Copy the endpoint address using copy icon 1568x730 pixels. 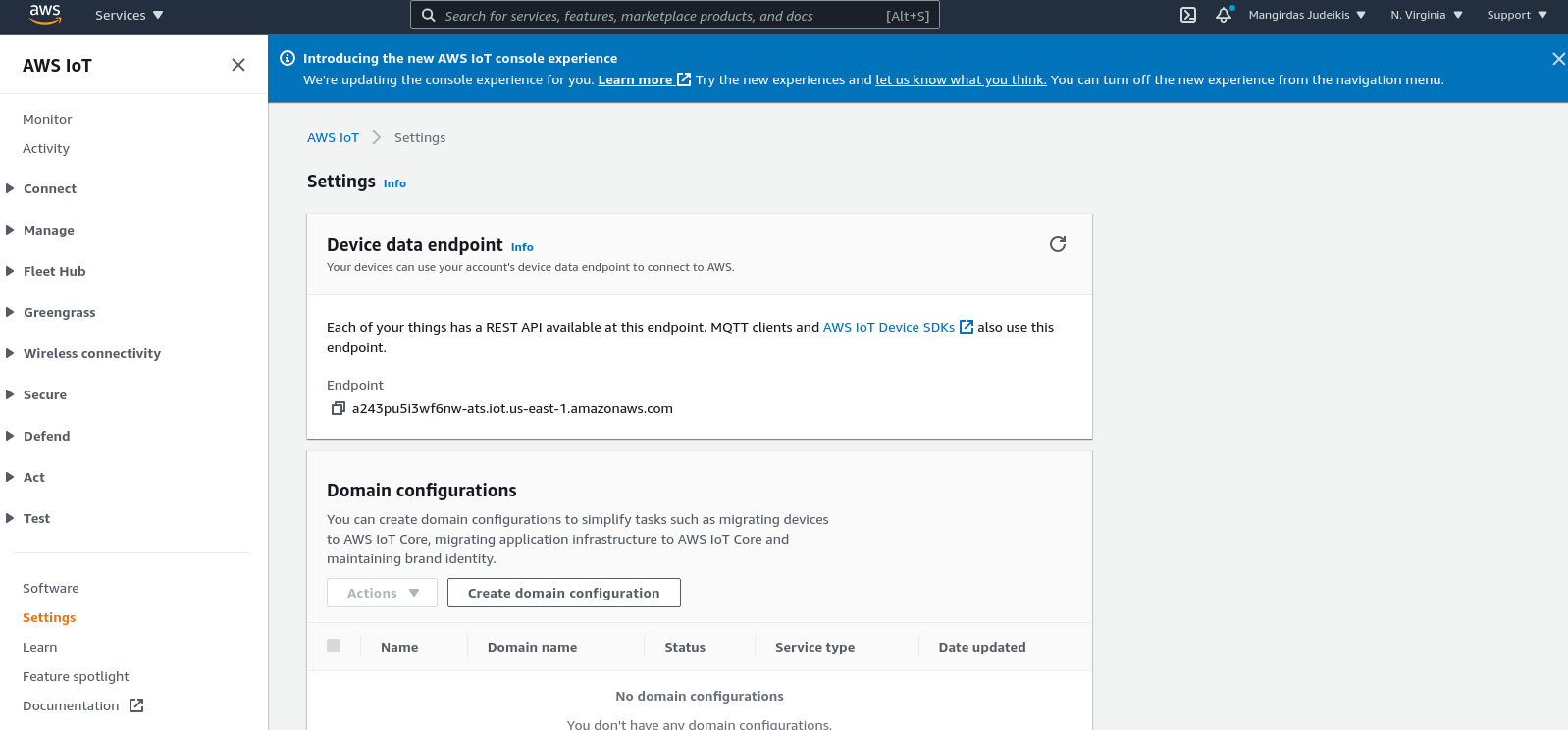click(338, 408)
